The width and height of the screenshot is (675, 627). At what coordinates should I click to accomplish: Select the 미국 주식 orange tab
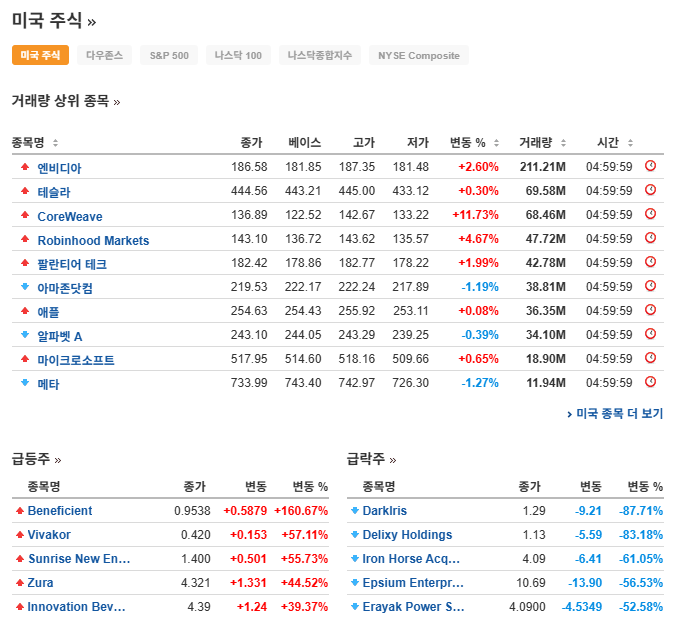40,55
